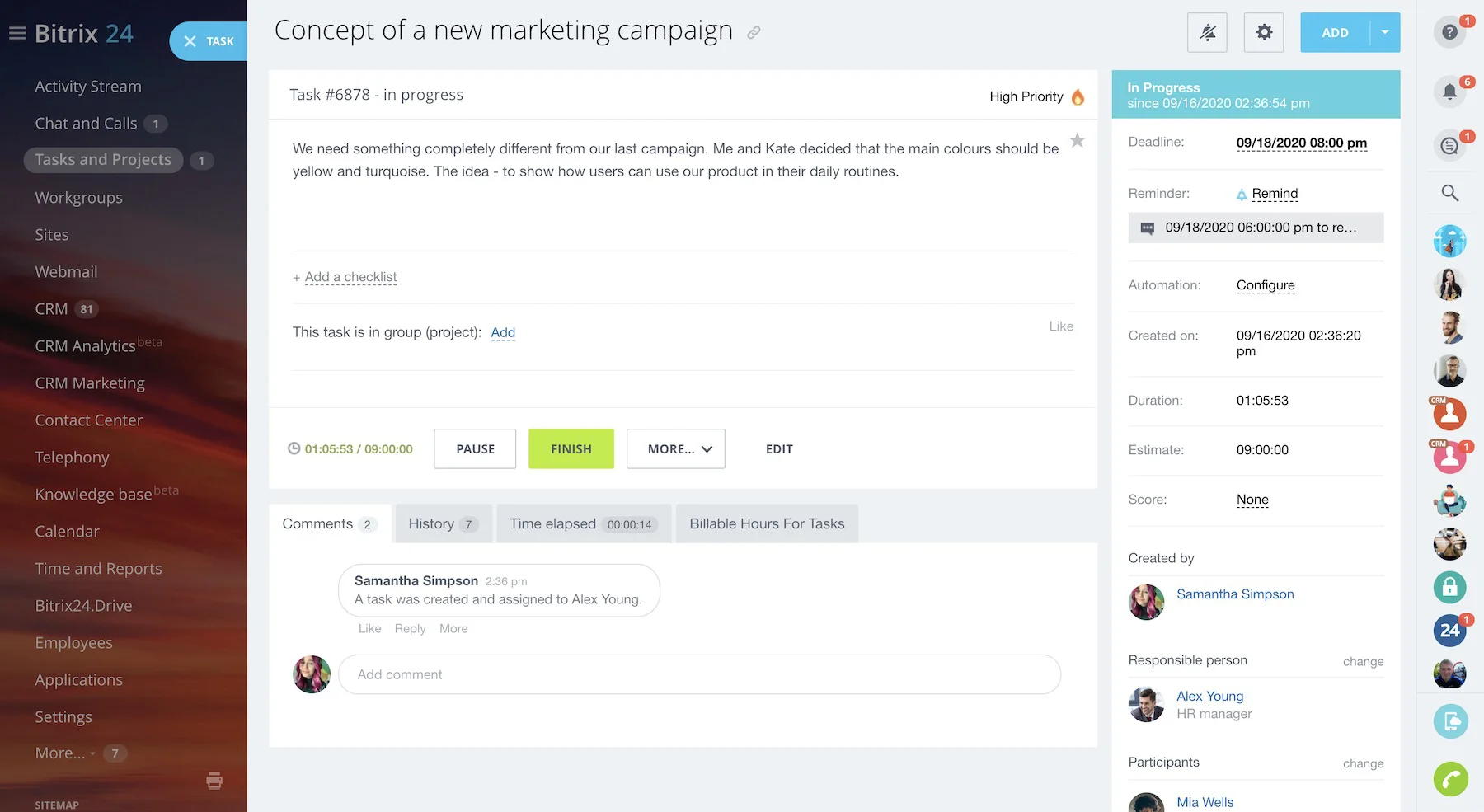The width and height of the screenshot is (1484, 812).
Task: Click the green phone call icon
Action: (1450, 778)
